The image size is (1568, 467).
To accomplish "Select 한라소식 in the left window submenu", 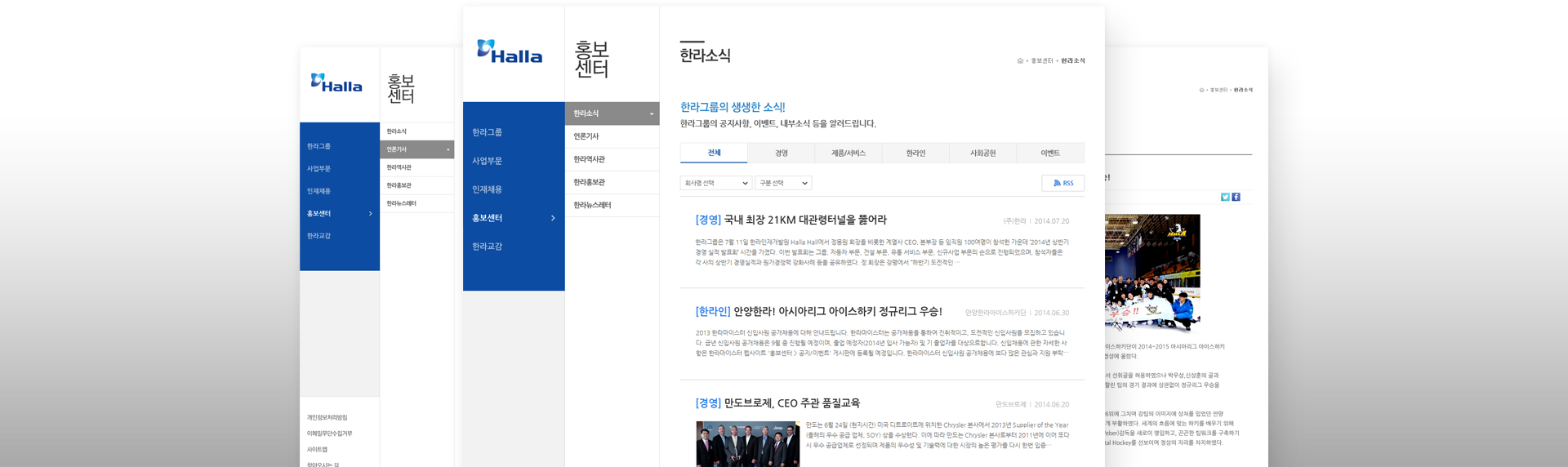I will [416, 131].
